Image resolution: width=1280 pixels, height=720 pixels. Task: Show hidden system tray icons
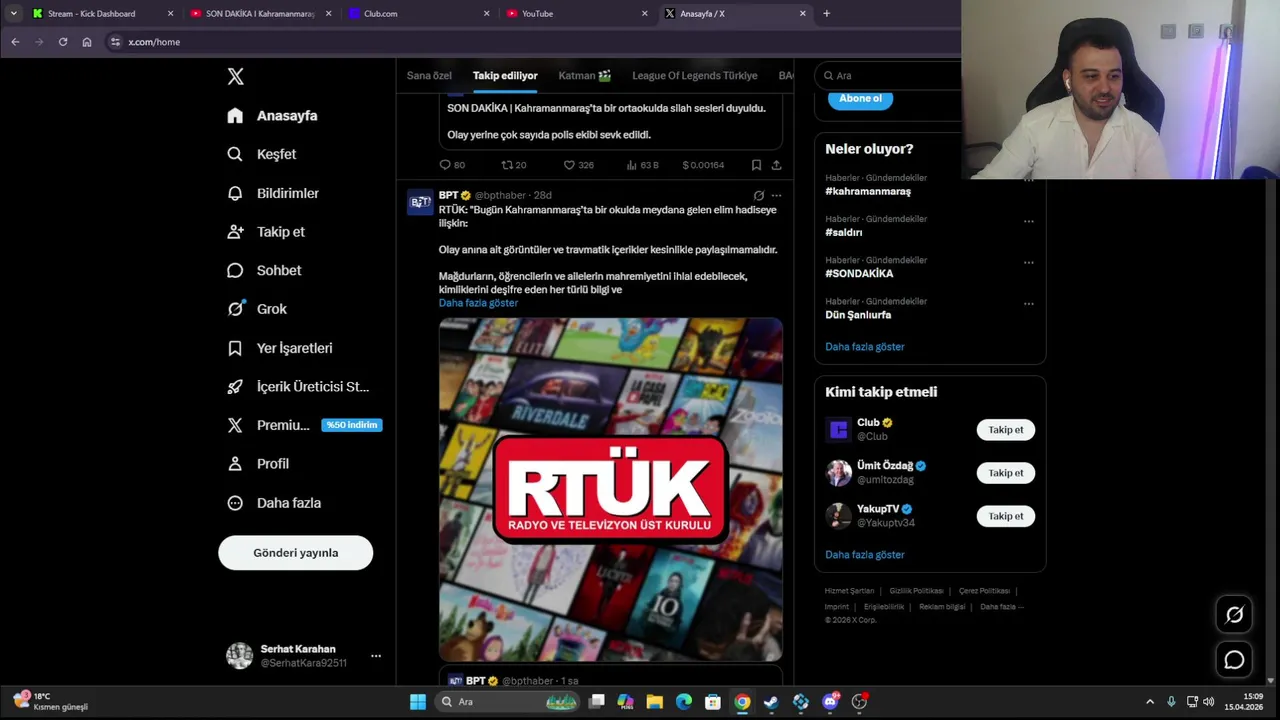click(1150, 702)
